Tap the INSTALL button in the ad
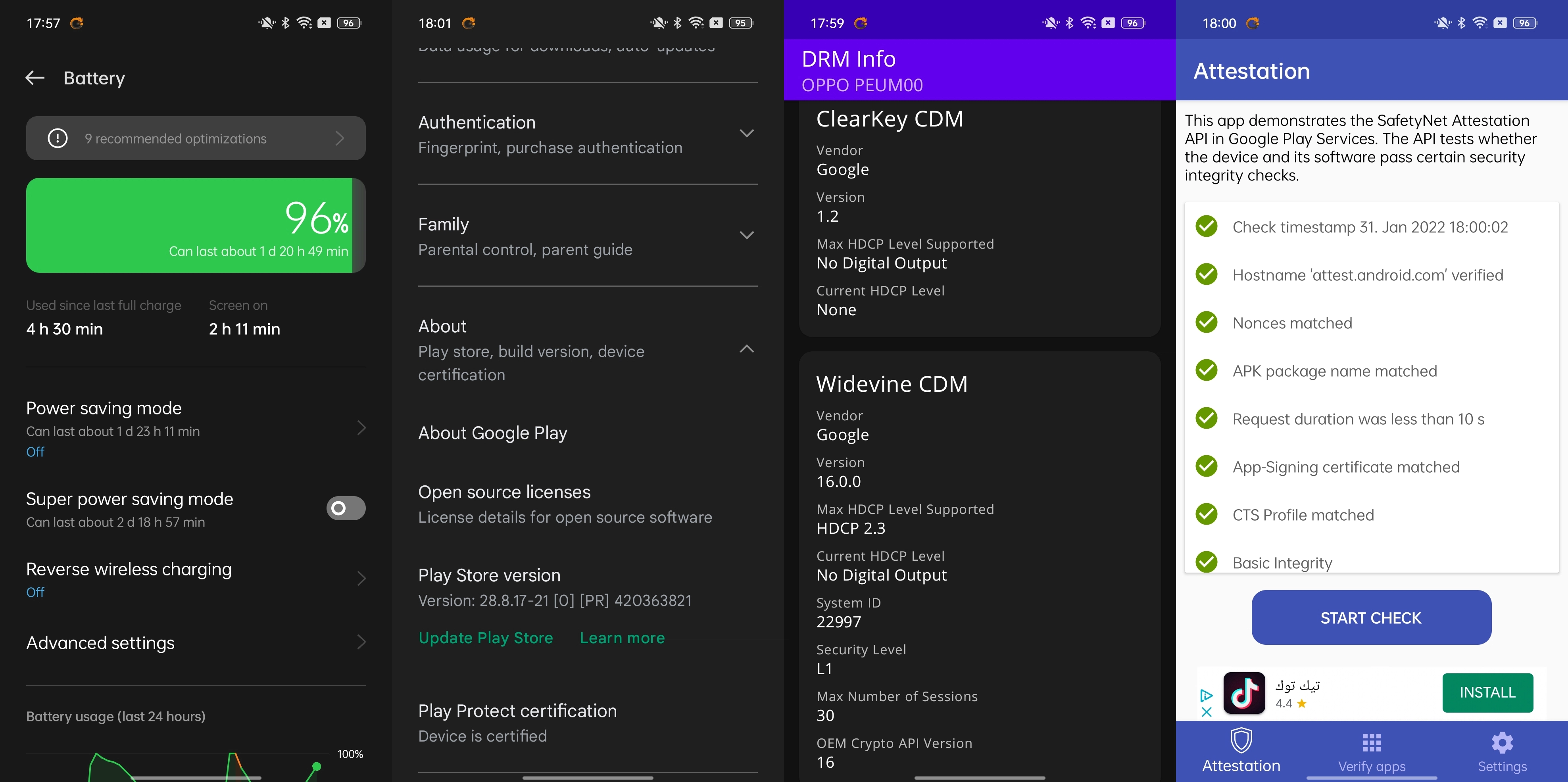 coord(1487,692)
